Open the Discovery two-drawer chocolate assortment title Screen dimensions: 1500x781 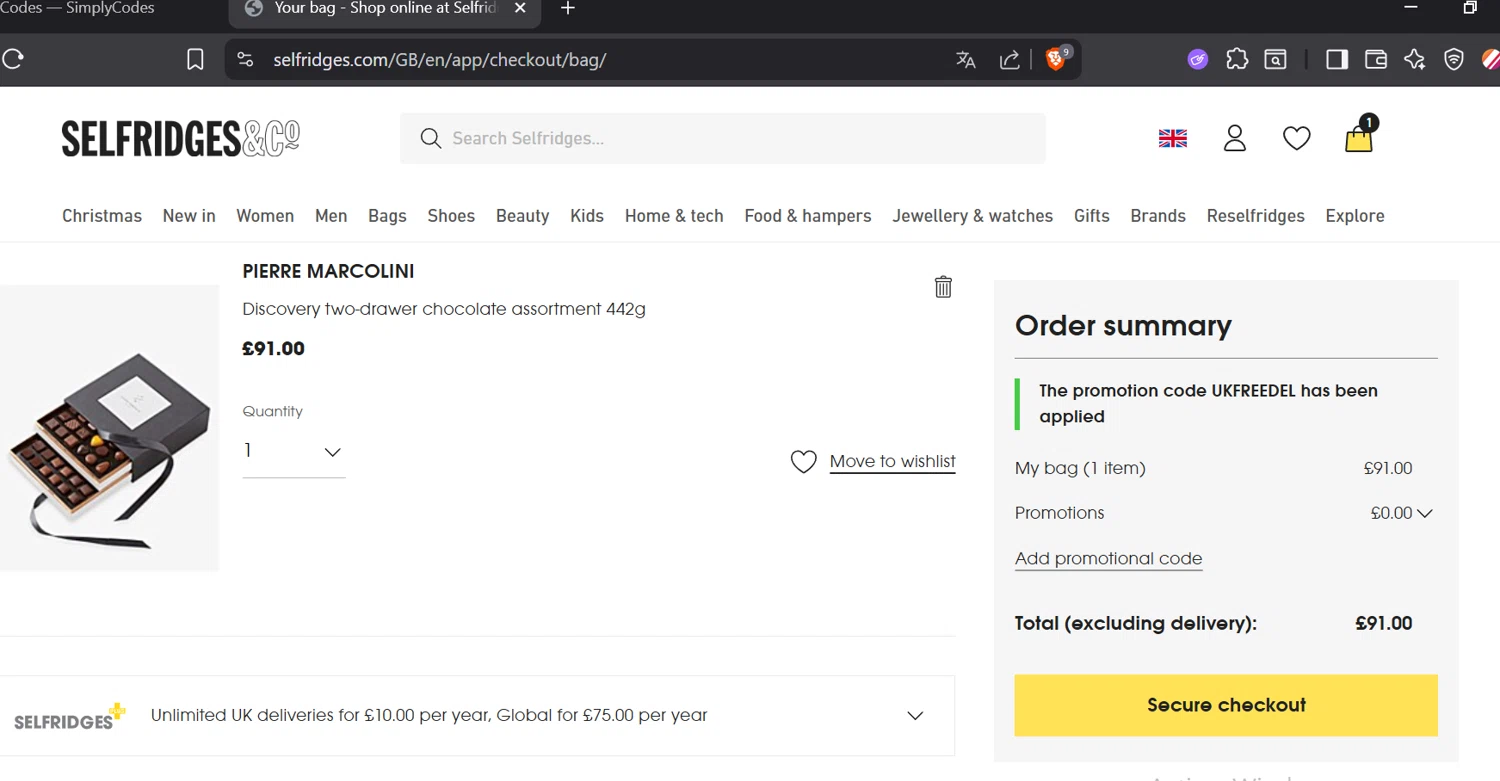coord(444,309)
